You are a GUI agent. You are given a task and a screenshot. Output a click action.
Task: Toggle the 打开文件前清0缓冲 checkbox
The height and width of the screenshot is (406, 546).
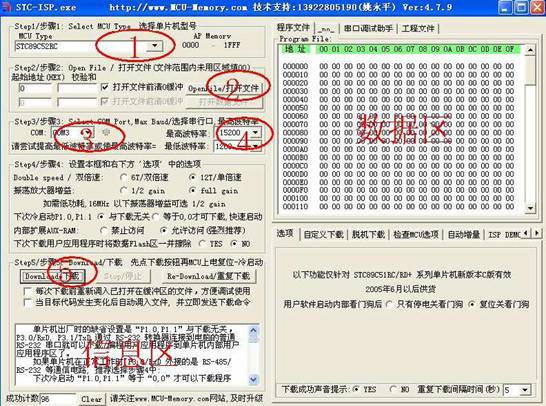(x=104, y=87)
